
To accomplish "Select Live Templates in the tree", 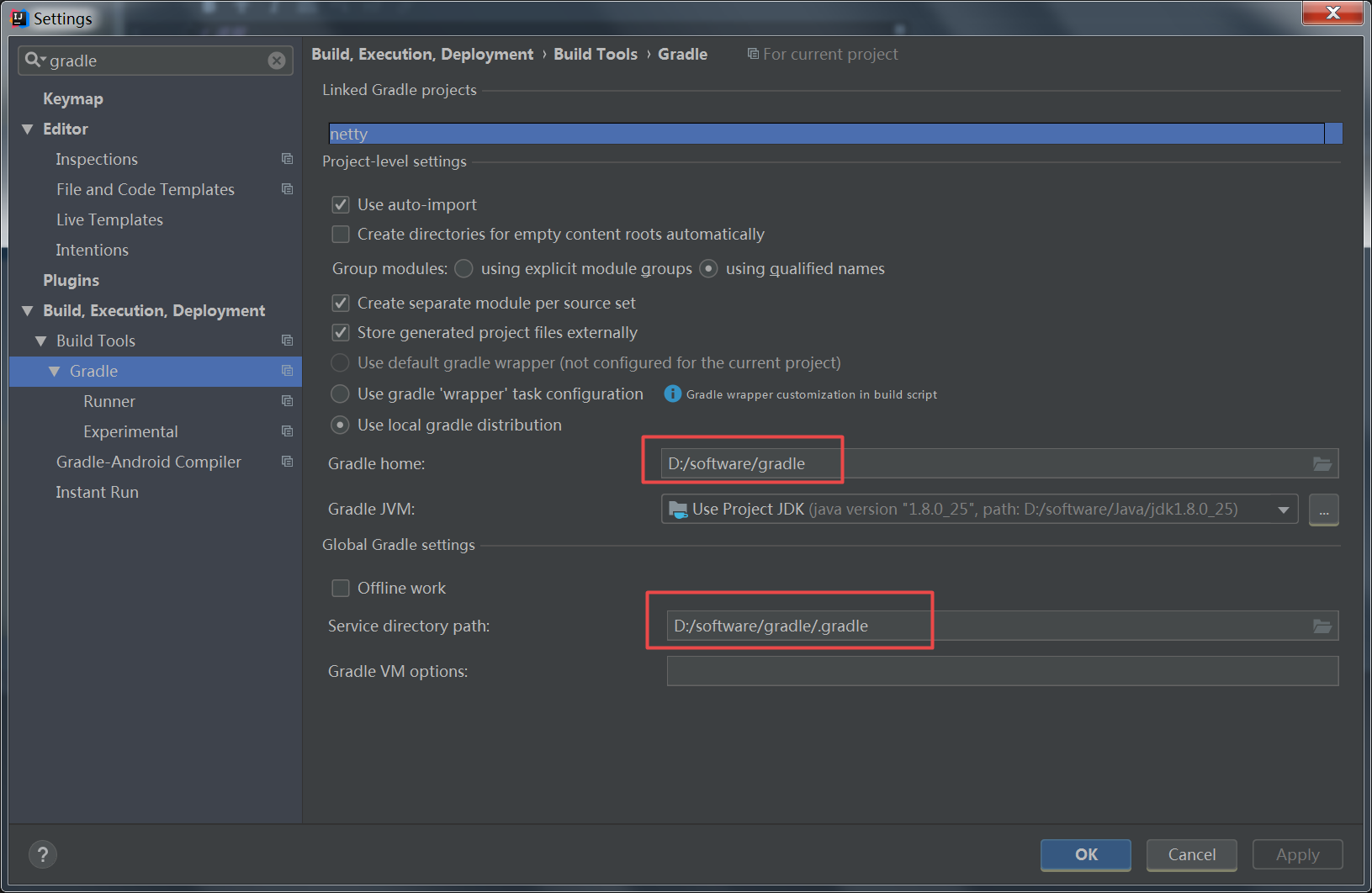I will tap(109, 219).
